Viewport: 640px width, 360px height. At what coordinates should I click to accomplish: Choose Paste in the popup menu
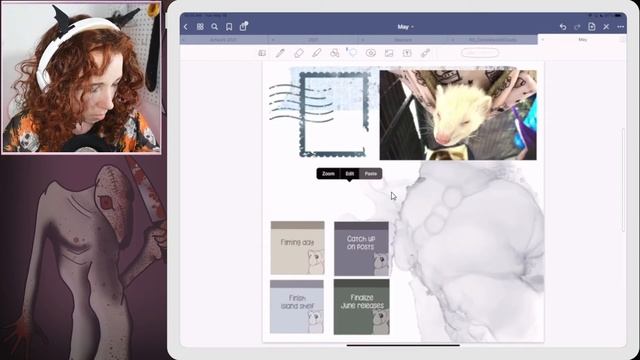(x=371, y=174)
